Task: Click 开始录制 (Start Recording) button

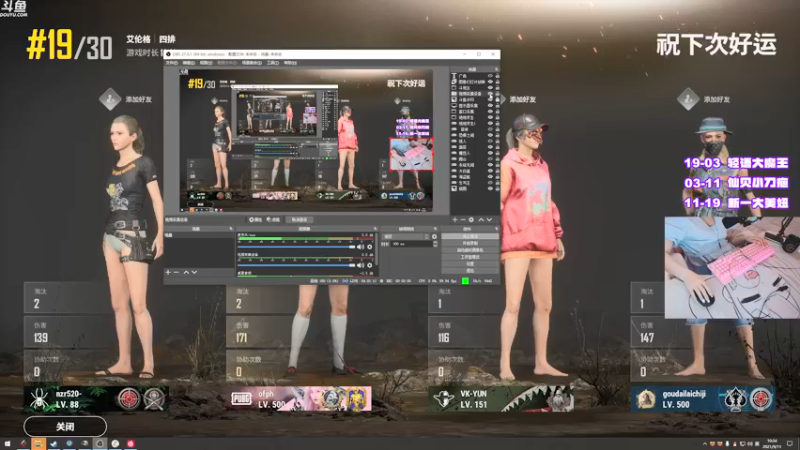Action: coord(470,243)
